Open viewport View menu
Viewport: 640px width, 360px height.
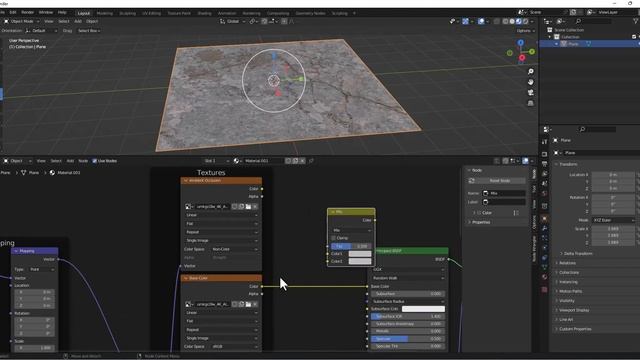49,21
